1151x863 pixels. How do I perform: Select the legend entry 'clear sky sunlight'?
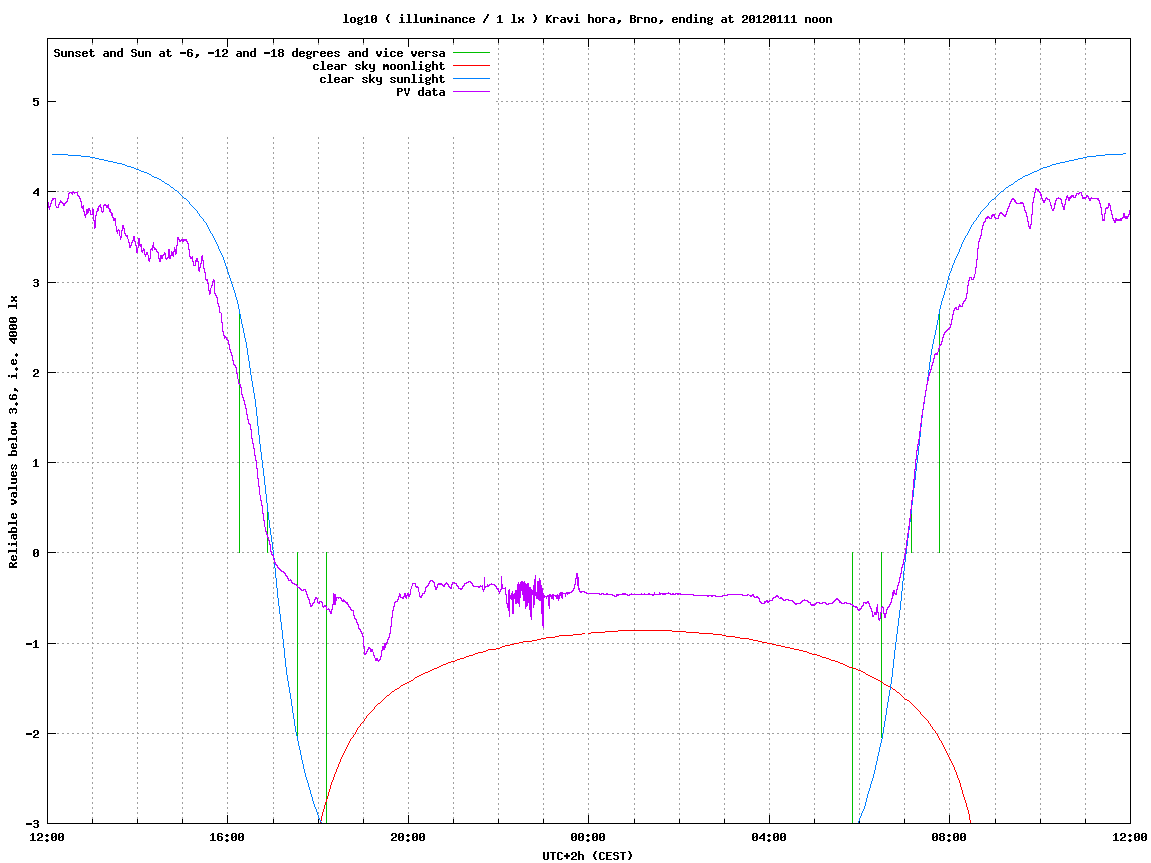point(382,79)
